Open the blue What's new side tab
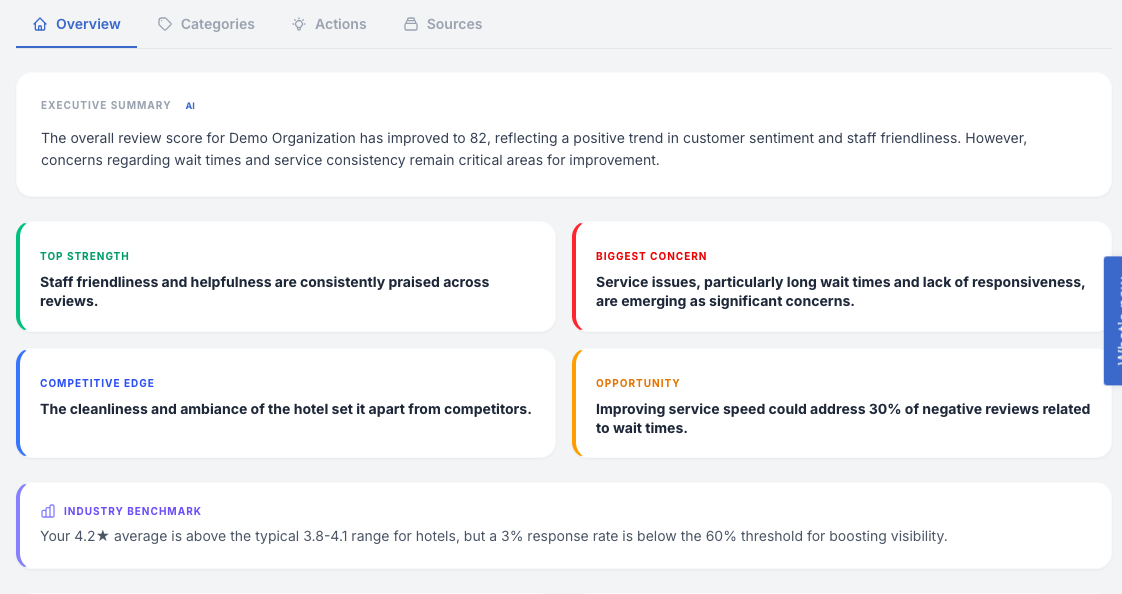This screenshot has width=1122, height=594. pyautogui.click(x=1113, y=320)
